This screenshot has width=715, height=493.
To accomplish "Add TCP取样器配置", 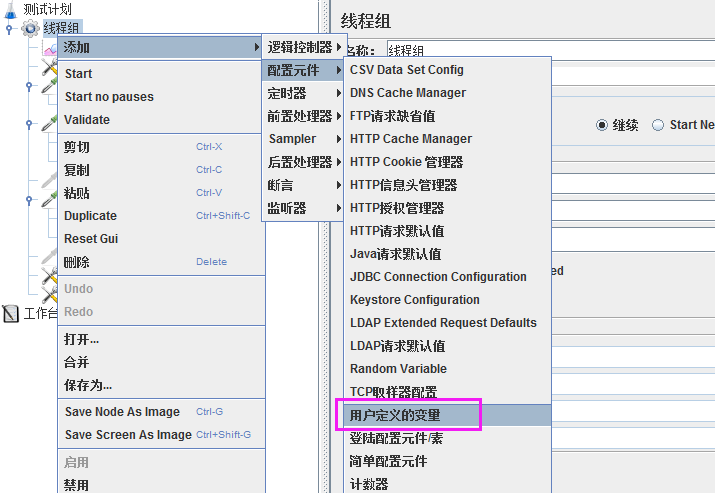I will [447, 392].
